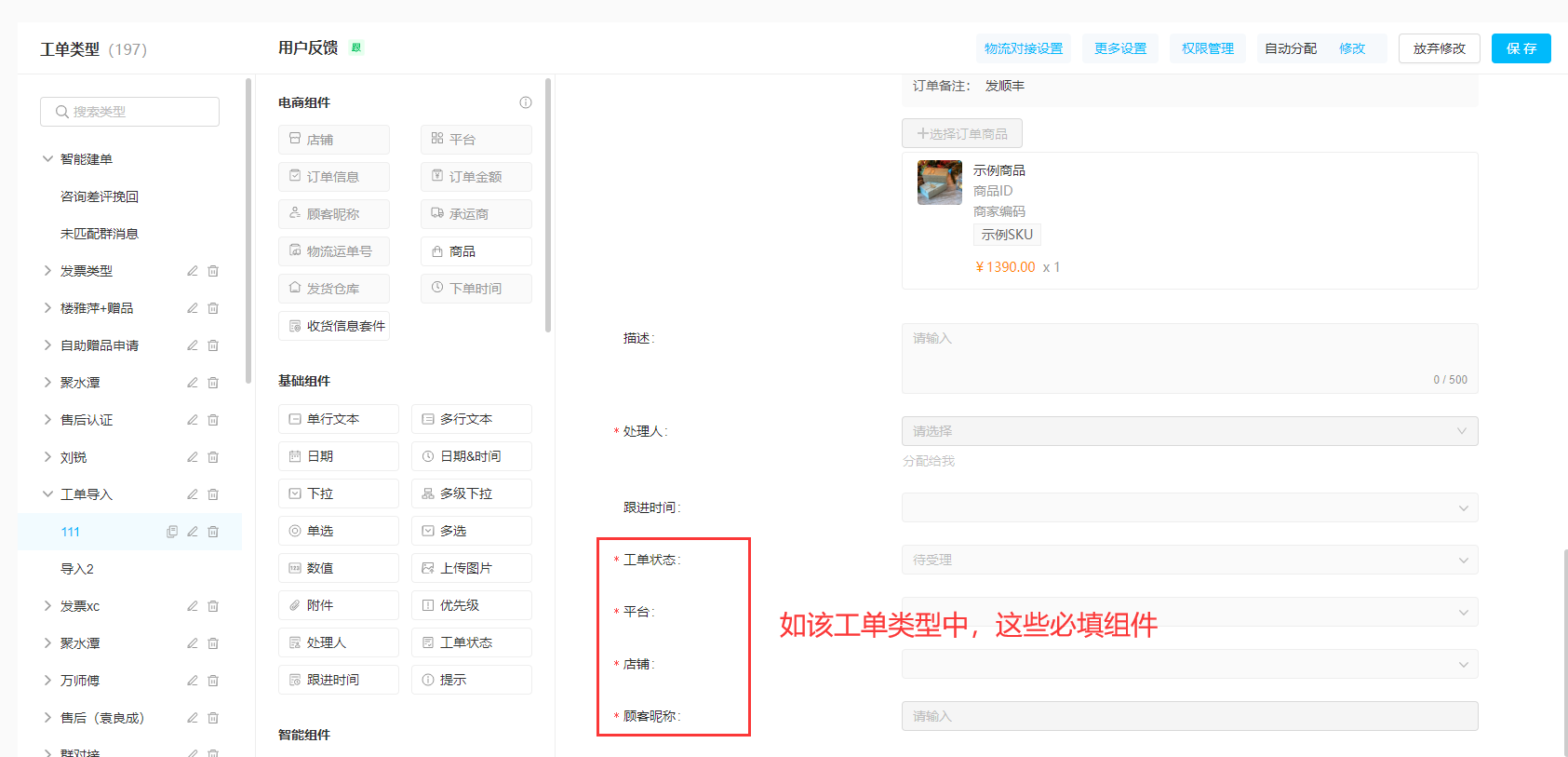
Task: Add the 日期&时间 component
Action: [472, 456]
